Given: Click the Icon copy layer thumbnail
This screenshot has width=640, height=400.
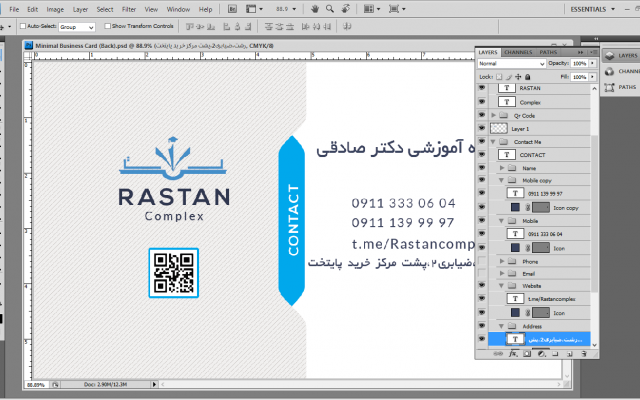Looking at the screenshot, I should pos(515,207).
